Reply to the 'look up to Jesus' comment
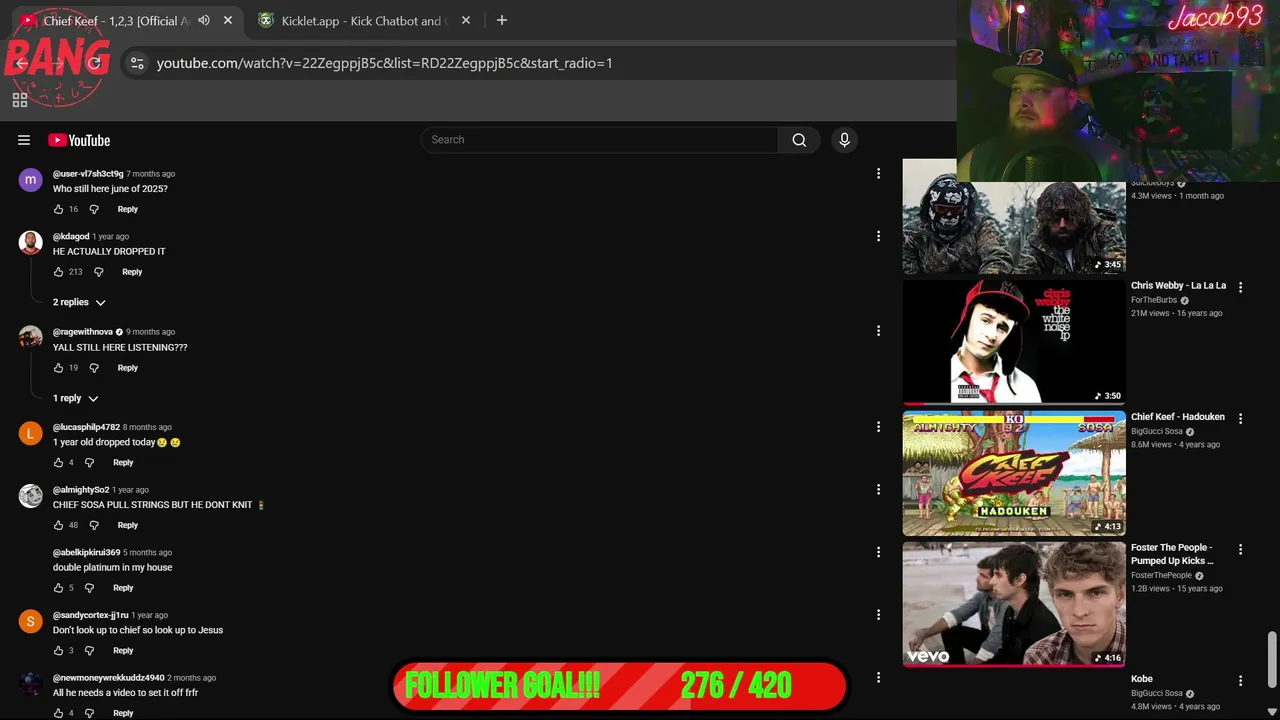This screenshot has width=1280, height=720. coord(123,651)
